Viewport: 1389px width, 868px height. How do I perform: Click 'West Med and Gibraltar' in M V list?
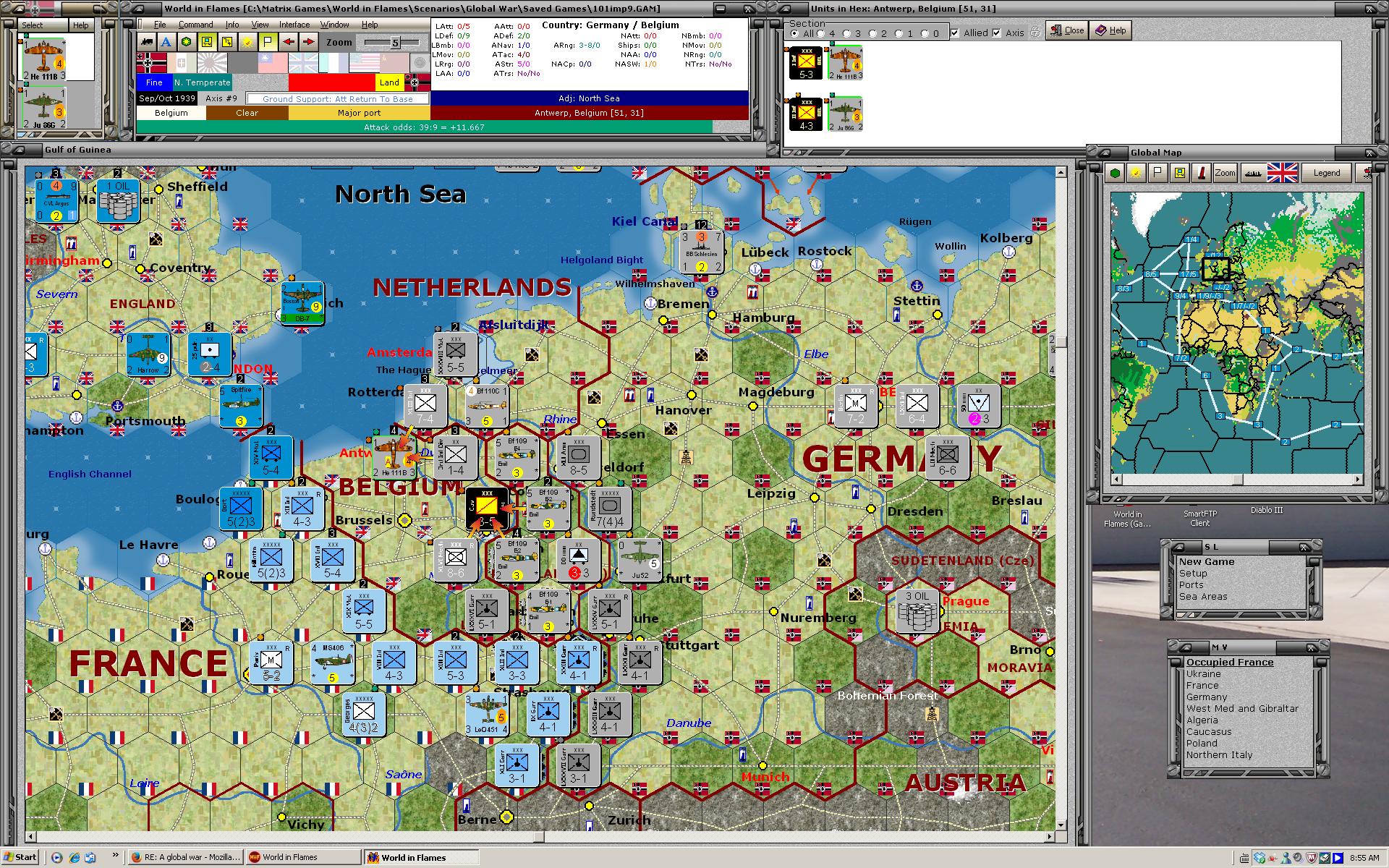(1242, 709)
